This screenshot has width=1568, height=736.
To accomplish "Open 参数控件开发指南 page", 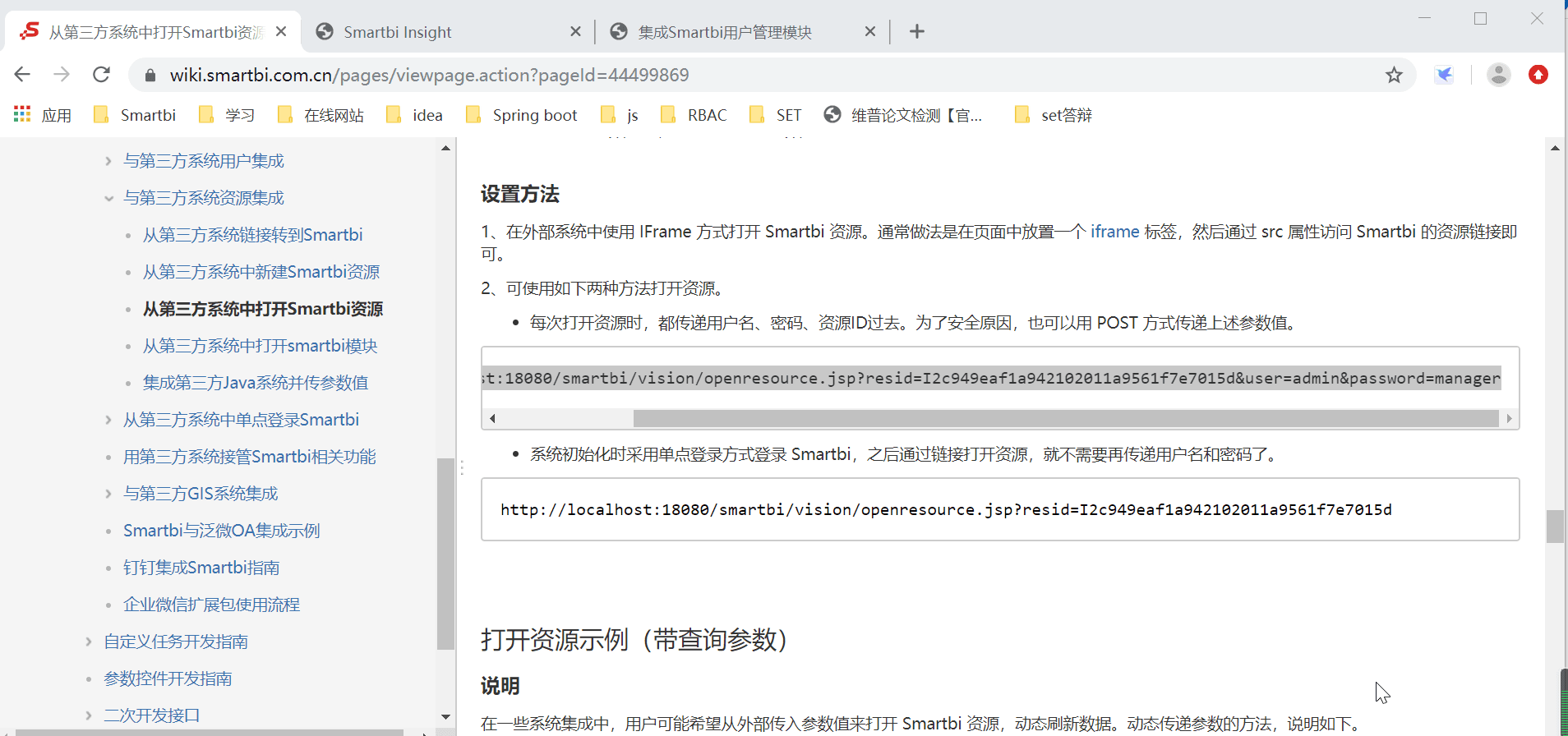I will click(x=168, y=678).
